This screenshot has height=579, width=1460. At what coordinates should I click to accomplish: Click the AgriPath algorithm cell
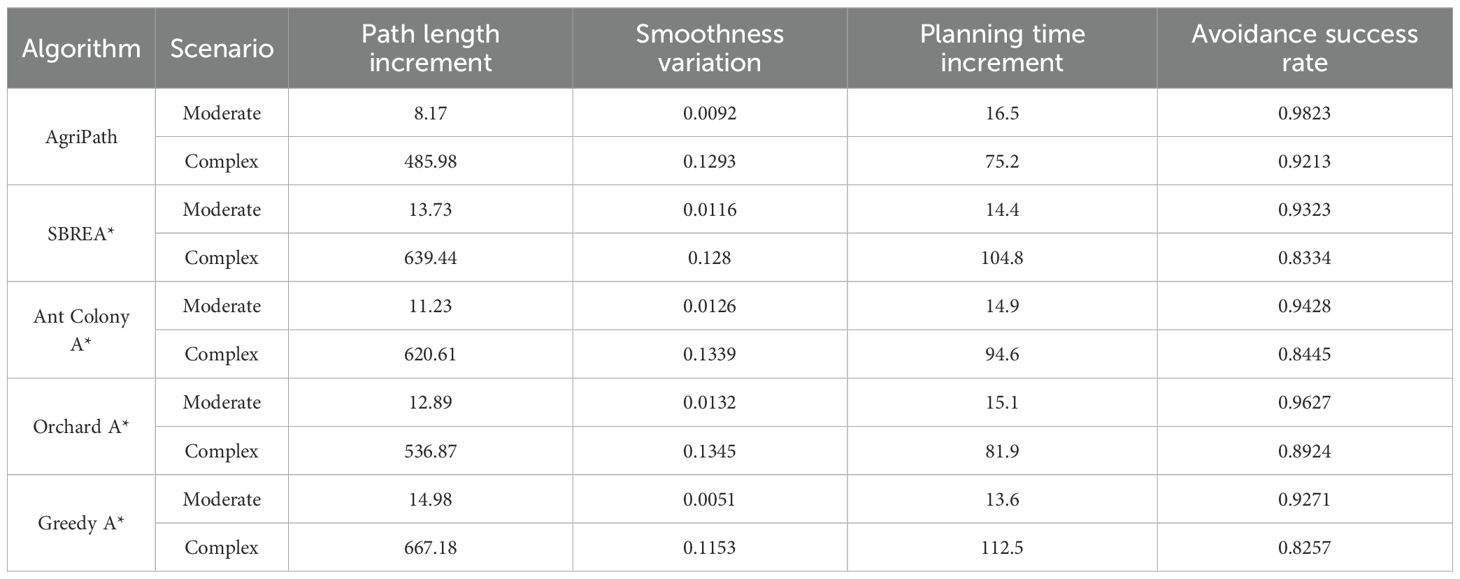tap(81, 137)
